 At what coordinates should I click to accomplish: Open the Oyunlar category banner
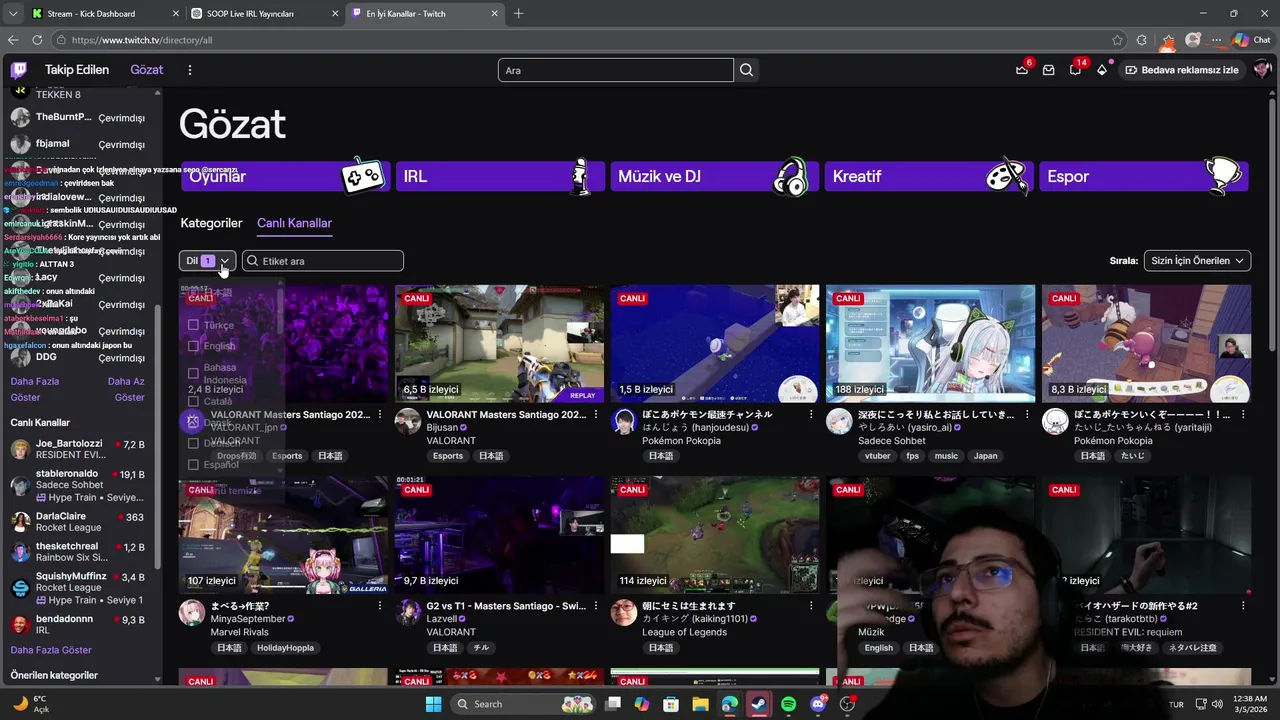click(286, 176)
